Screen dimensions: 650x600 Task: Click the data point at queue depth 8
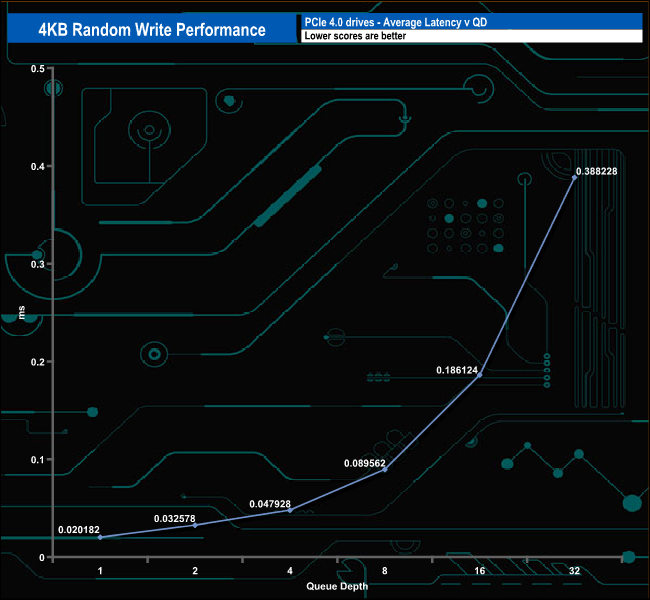click(385, 469)
